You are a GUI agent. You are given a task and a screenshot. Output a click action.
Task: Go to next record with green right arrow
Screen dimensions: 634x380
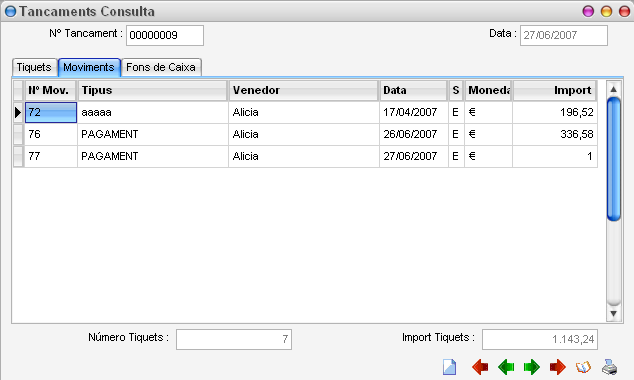coord(532,367)
